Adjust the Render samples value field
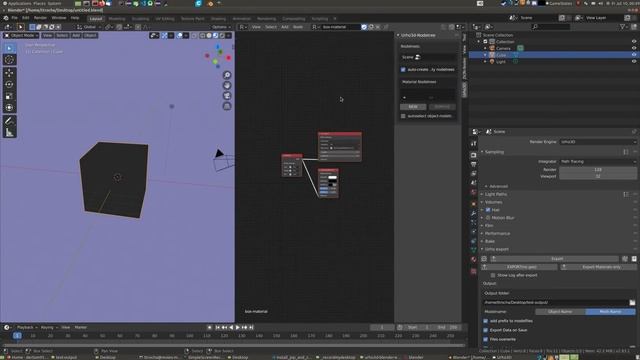Screen dimensions: 640x360 (x=598, y=169)
